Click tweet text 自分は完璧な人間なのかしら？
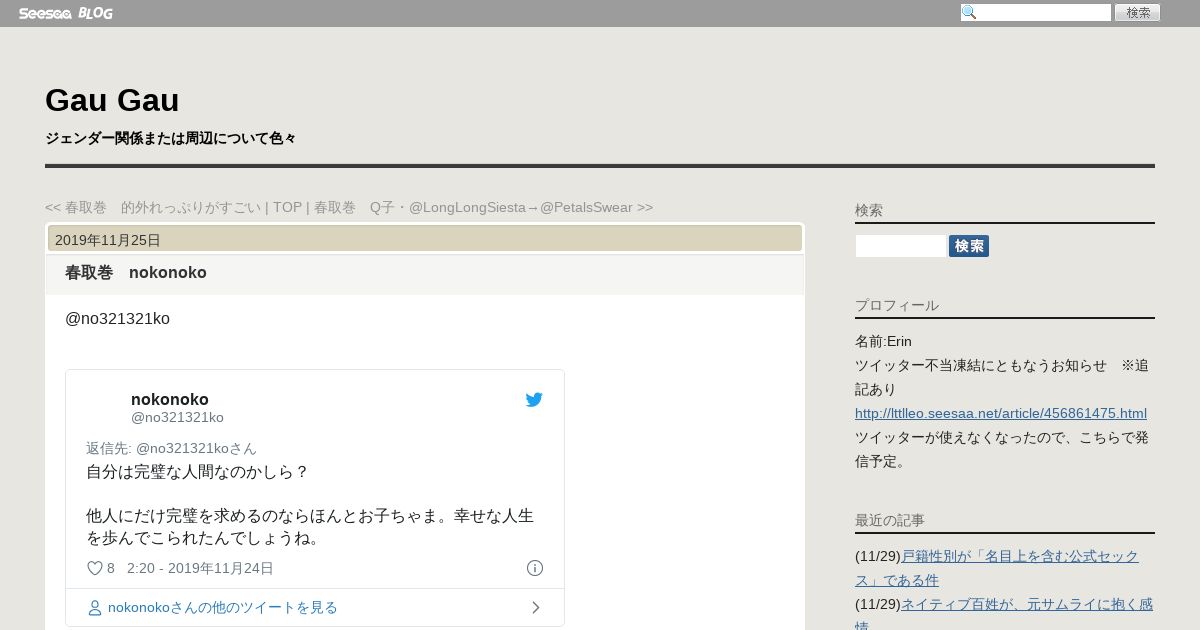Screen dimensions: 1200x630 tap(198, 472)
